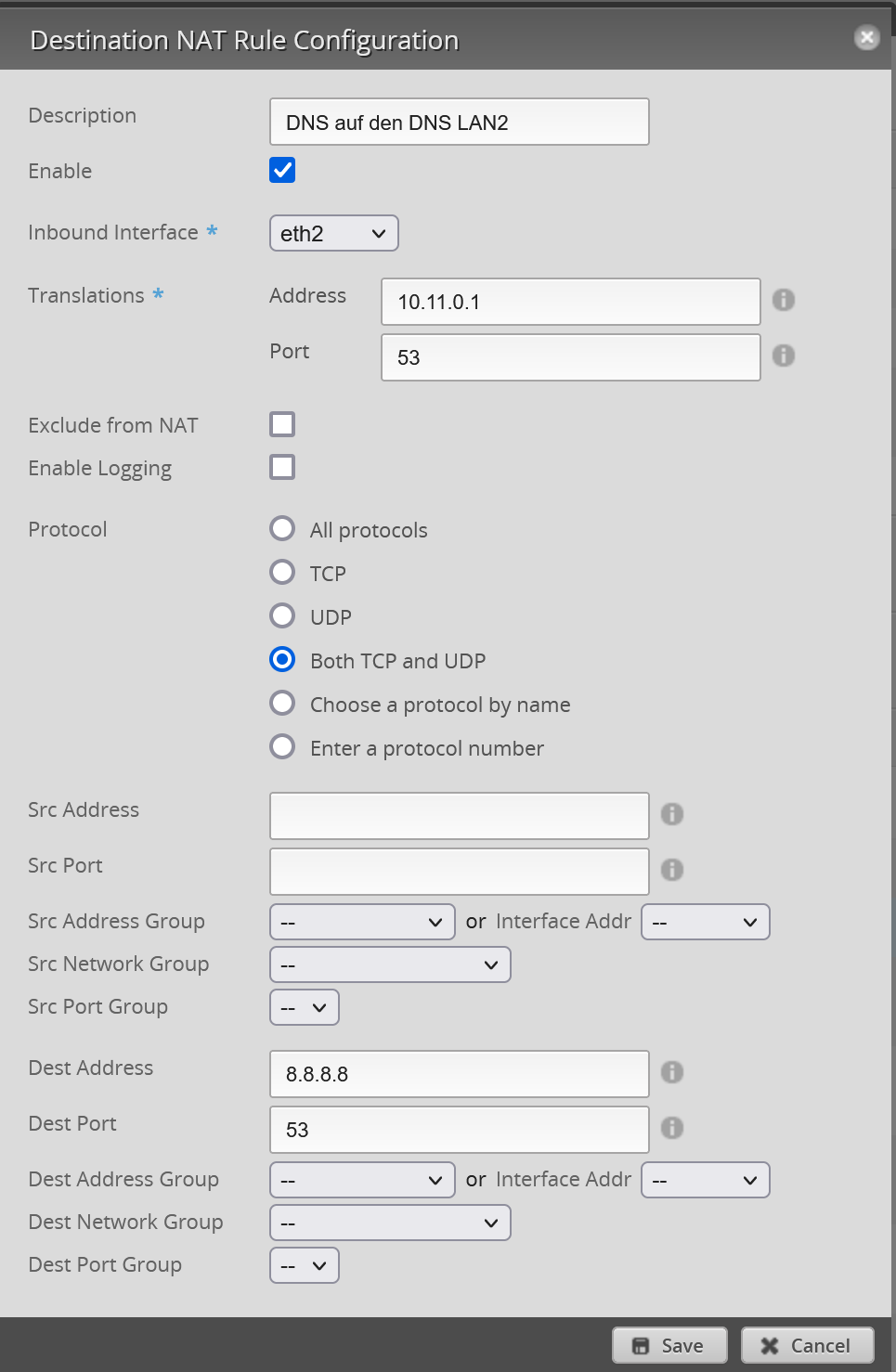896x1372 pixels.
Task: Click info icon next to Translations Port
Action: point(783,356)
